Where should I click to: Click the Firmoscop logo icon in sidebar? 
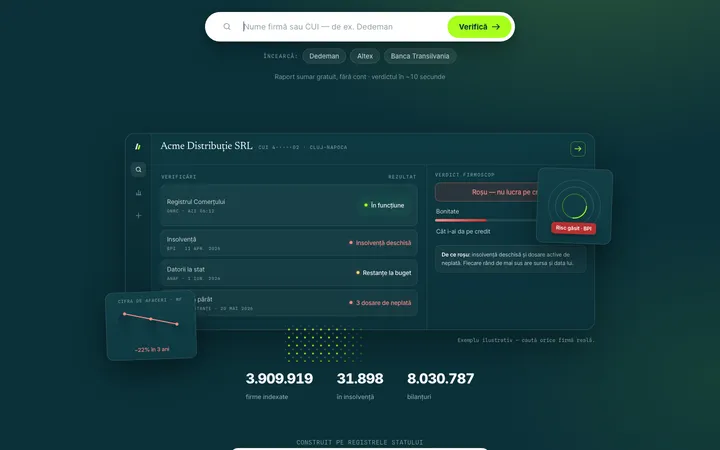(138, 146)
